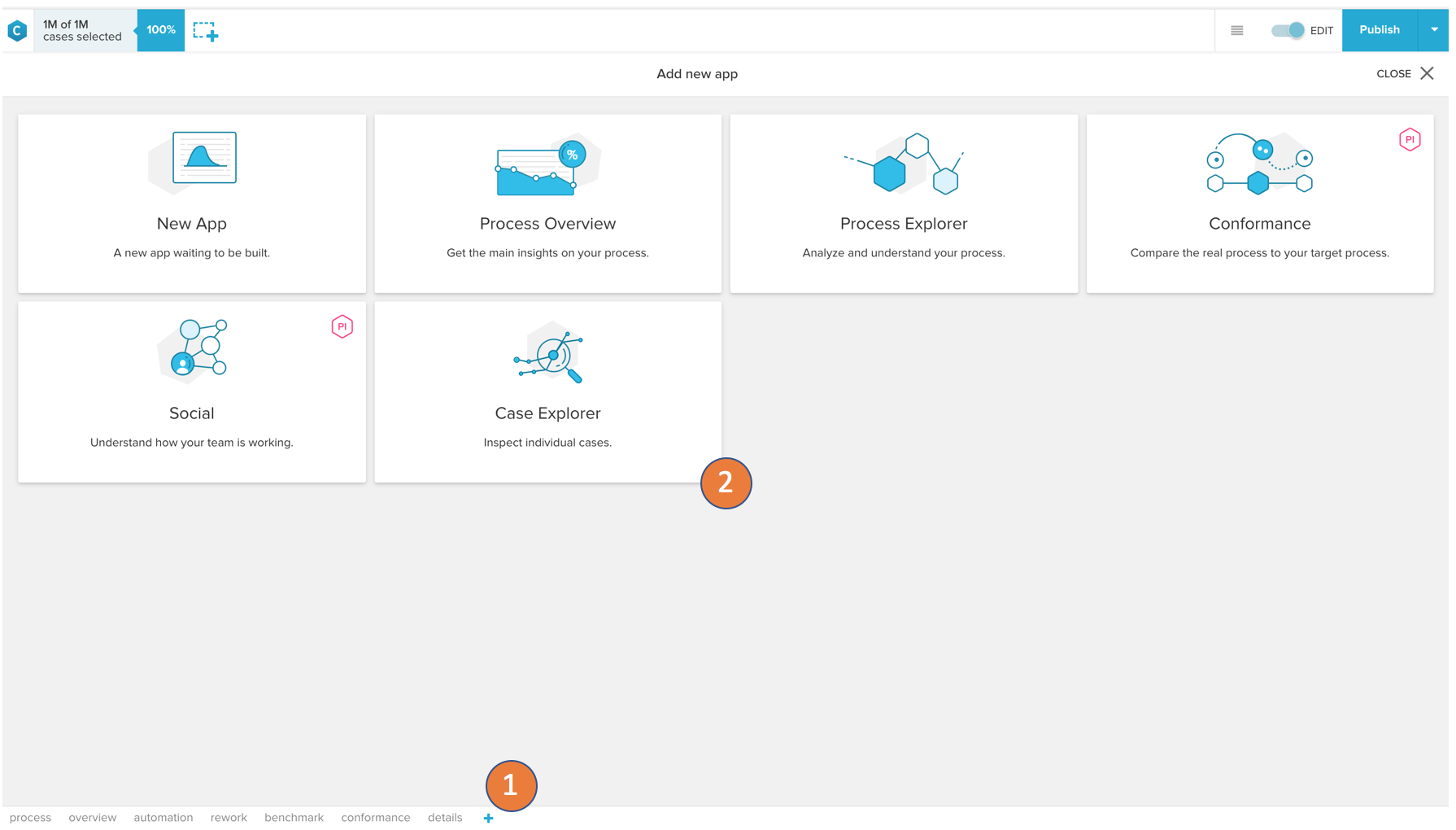The width and height of the screenshot is (1456, 830).
Task: Click the PI badge on Conformance card
Action: [1409, 140]
